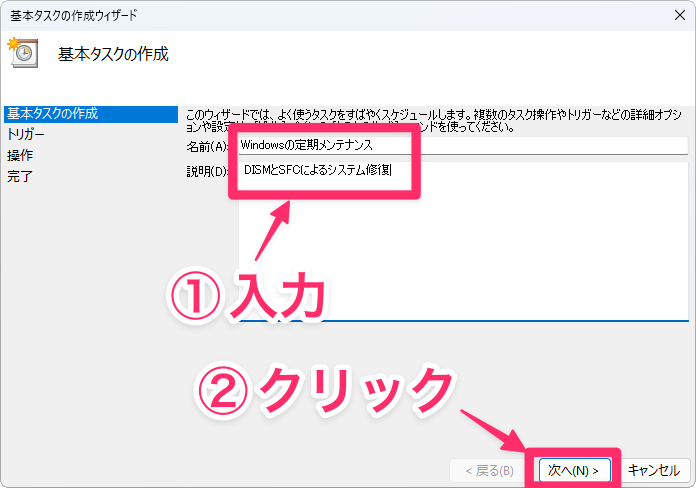Click the 説明(D): label
Screen dimensions: 696x488
[x=208, y=172]
